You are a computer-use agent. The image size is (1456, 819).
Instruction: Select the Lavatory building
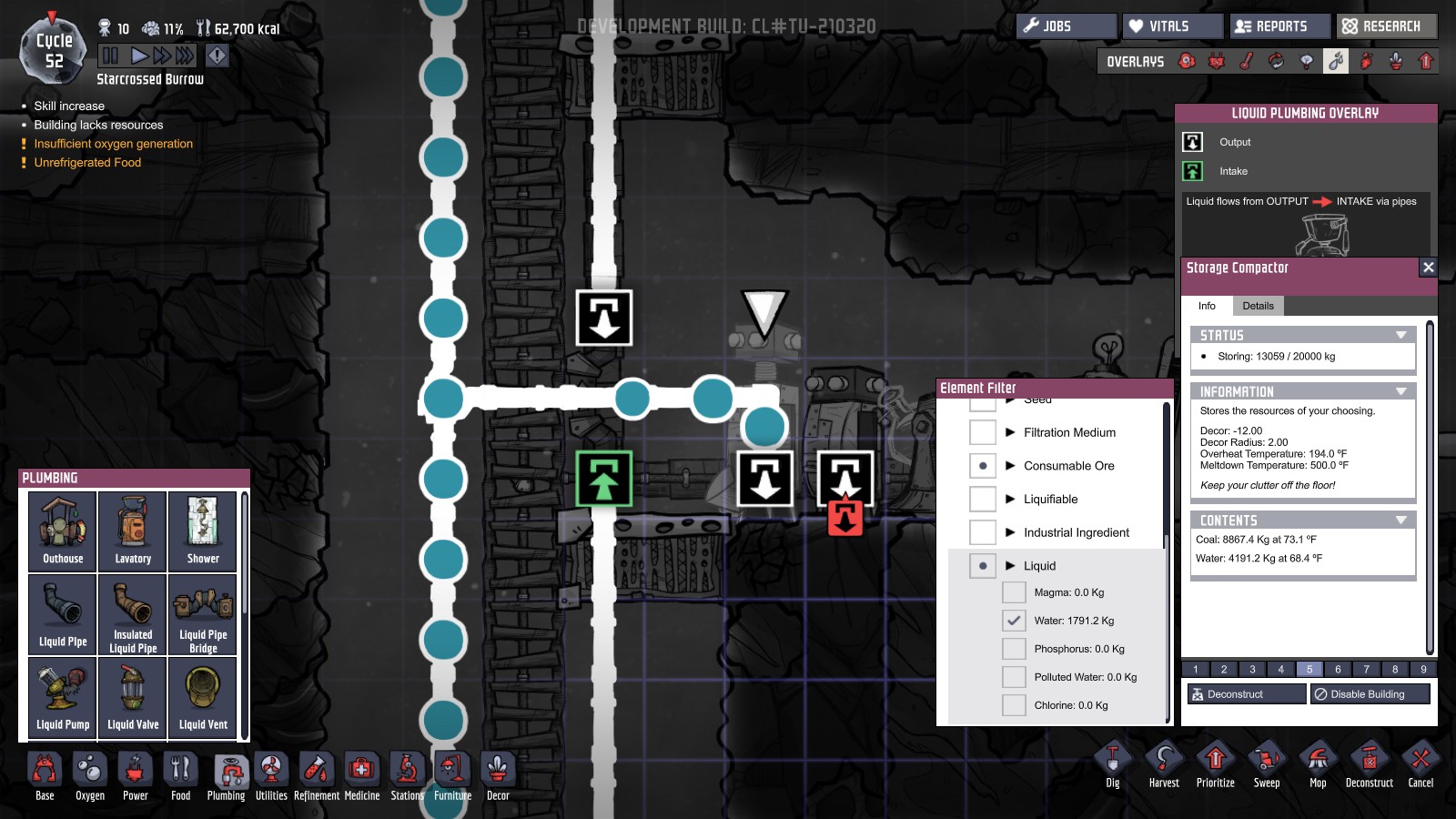(133, 531)
